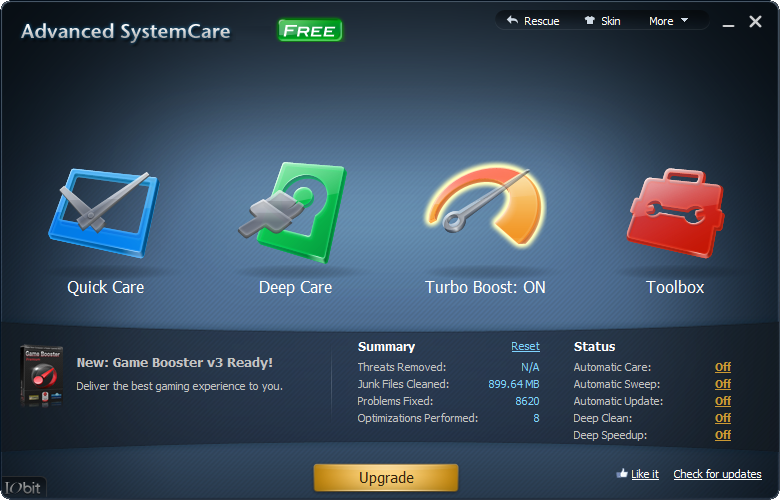This screenshot has height=500, width=780.
Task: Expand the More dropdown menu
Action: (x=669, y=21)
